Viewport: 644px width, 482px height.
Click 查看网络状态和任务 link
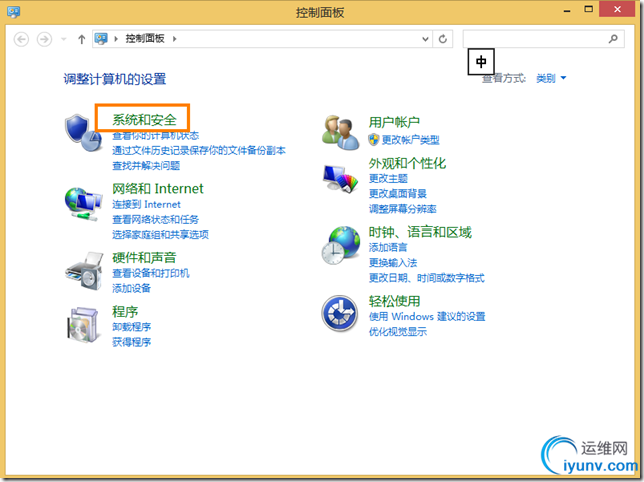point(155,220)
